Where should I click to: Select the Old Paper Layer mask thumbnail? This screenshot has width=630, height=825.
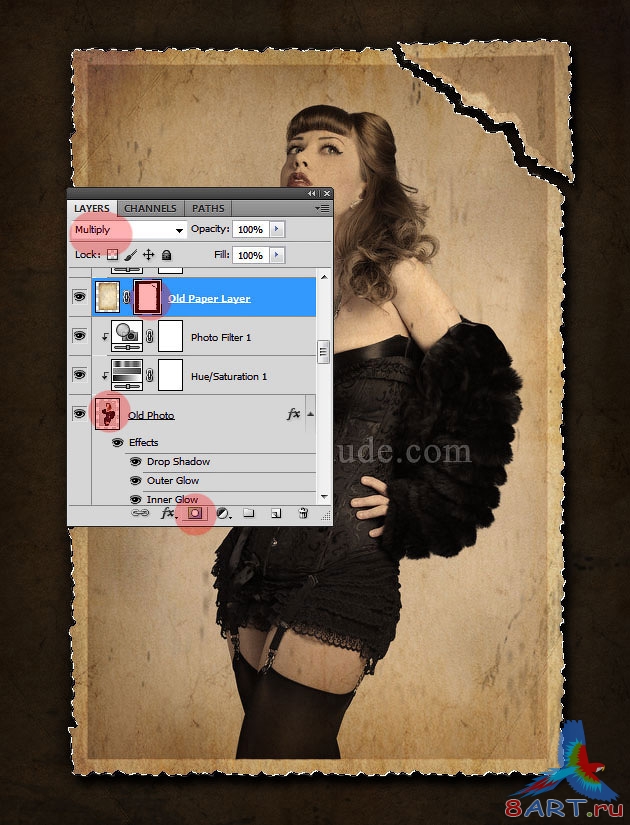click(x=149, y=297)
